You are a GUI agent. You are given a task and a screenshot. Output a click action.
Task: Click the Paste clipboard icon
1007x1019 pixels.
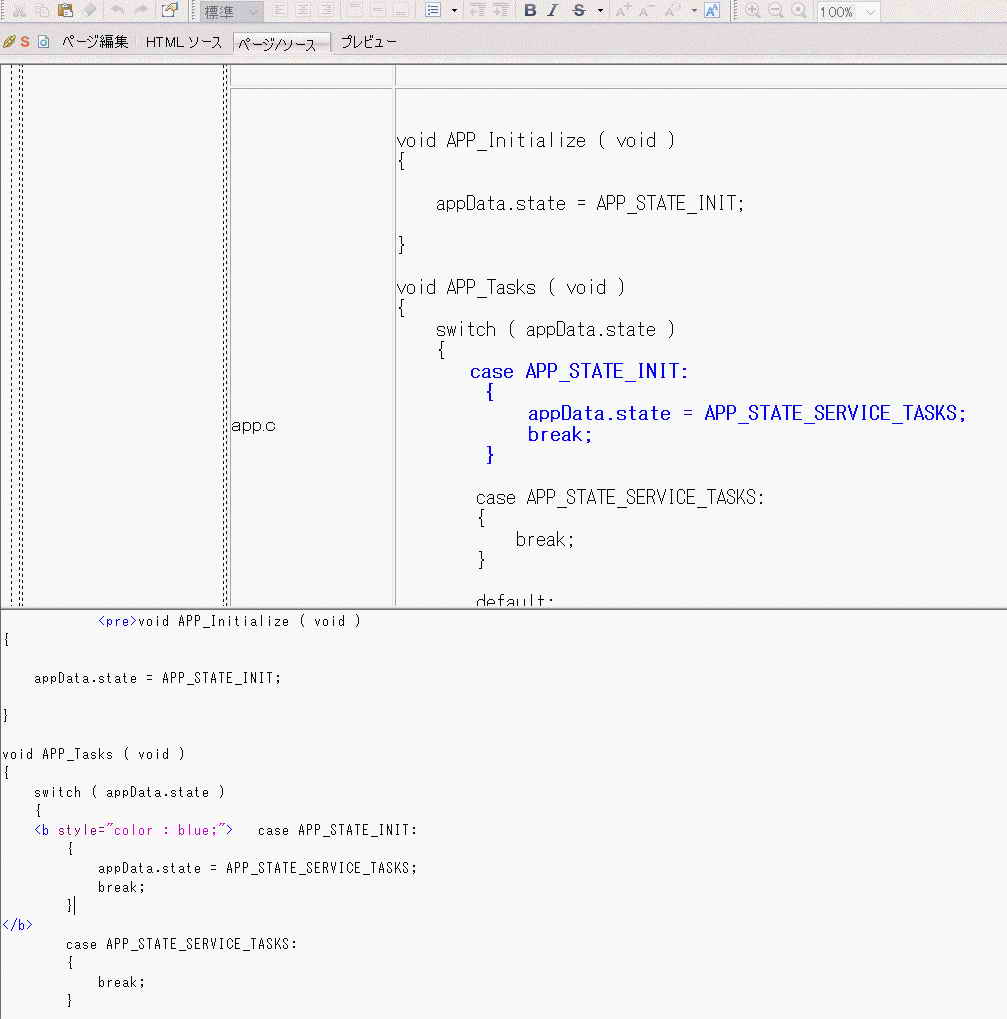point(66,11)
